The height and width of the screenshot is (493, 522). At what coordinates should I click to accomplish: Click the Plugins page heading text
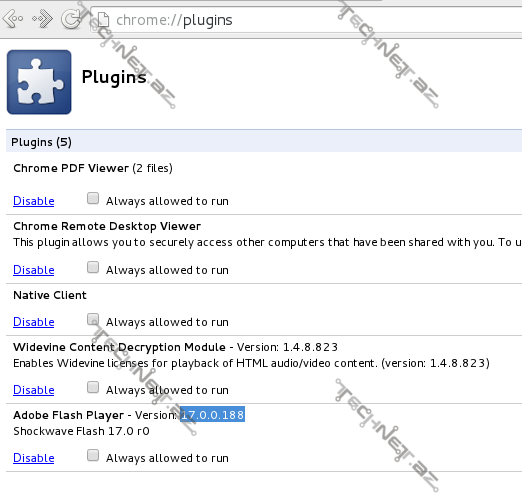[114, 78]
